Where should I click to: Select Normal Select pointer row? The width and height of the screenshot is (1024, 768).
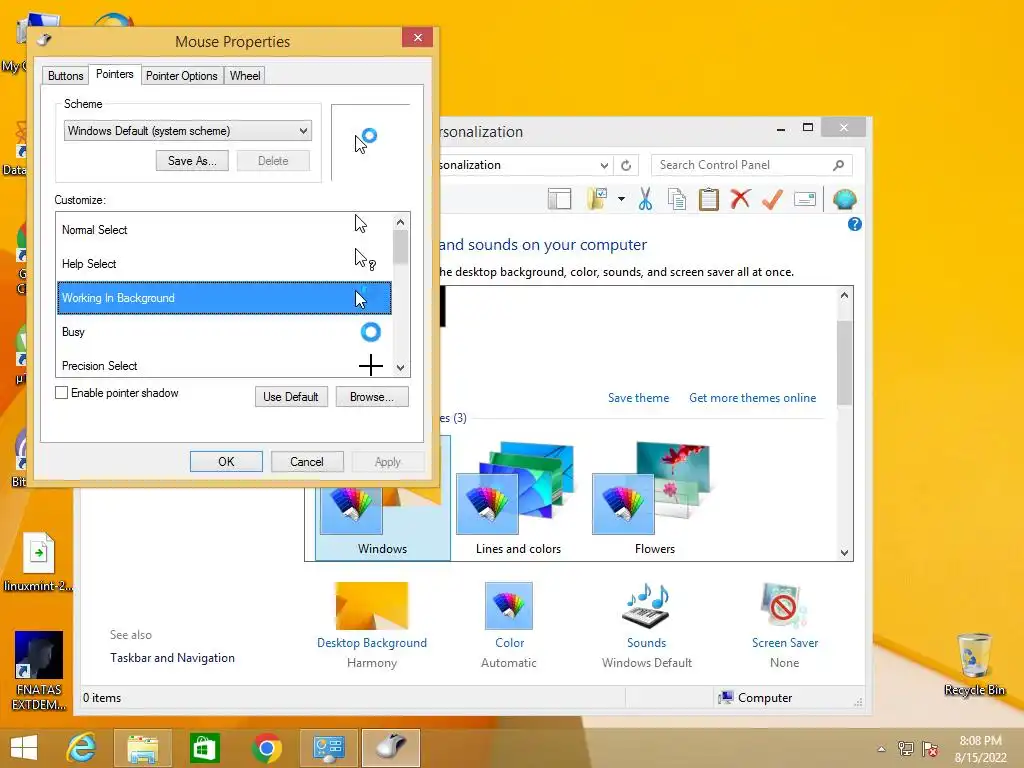click(x=224, y=230)
